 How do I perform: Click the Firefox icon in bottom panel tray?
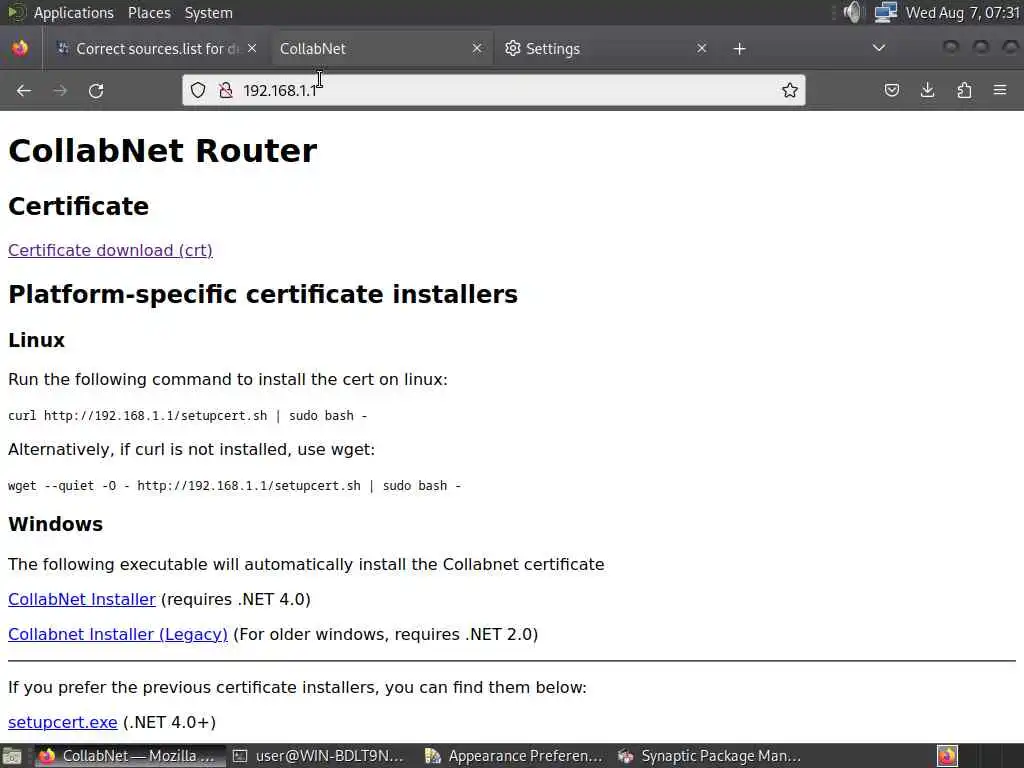click(948, 756)
